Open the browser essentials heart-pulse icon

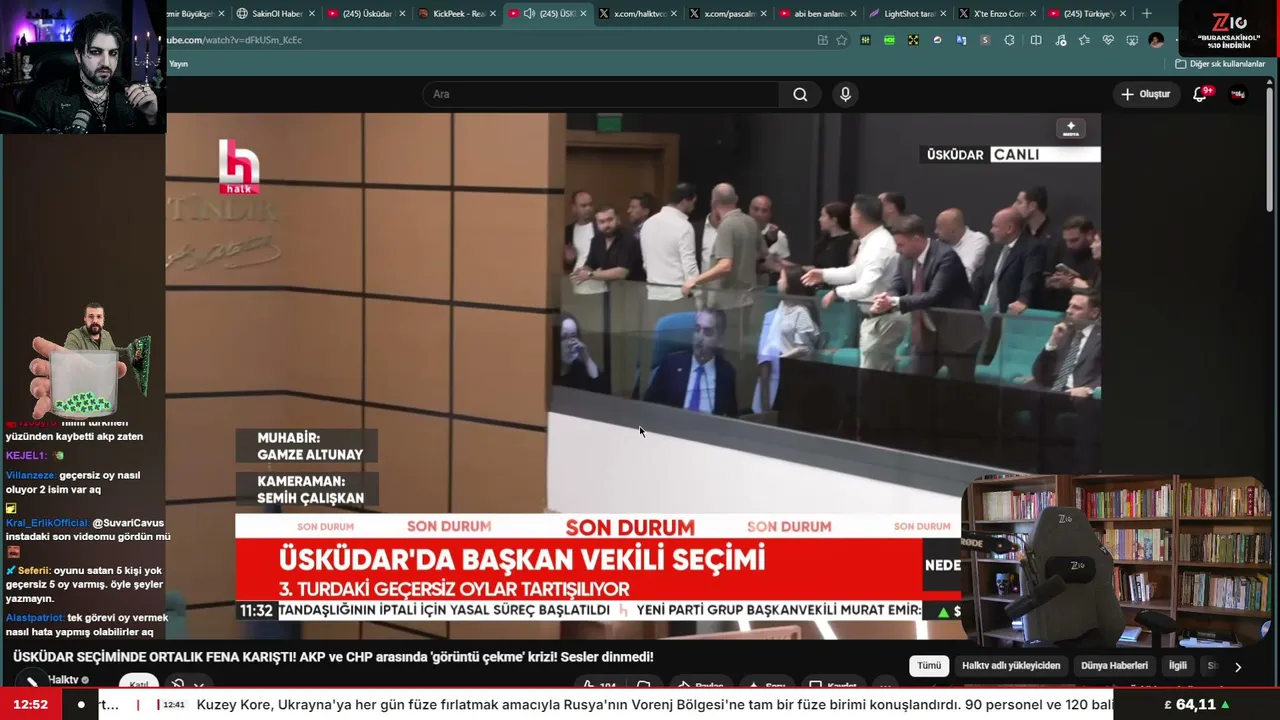1108,40
